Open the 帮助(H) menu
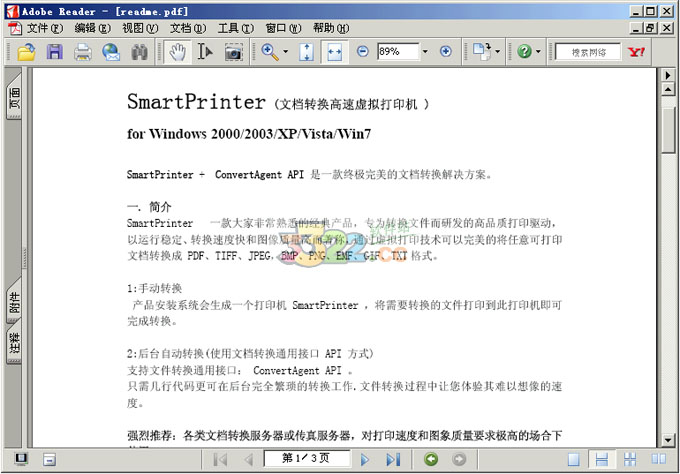680x474 pixels. [331, 28]
